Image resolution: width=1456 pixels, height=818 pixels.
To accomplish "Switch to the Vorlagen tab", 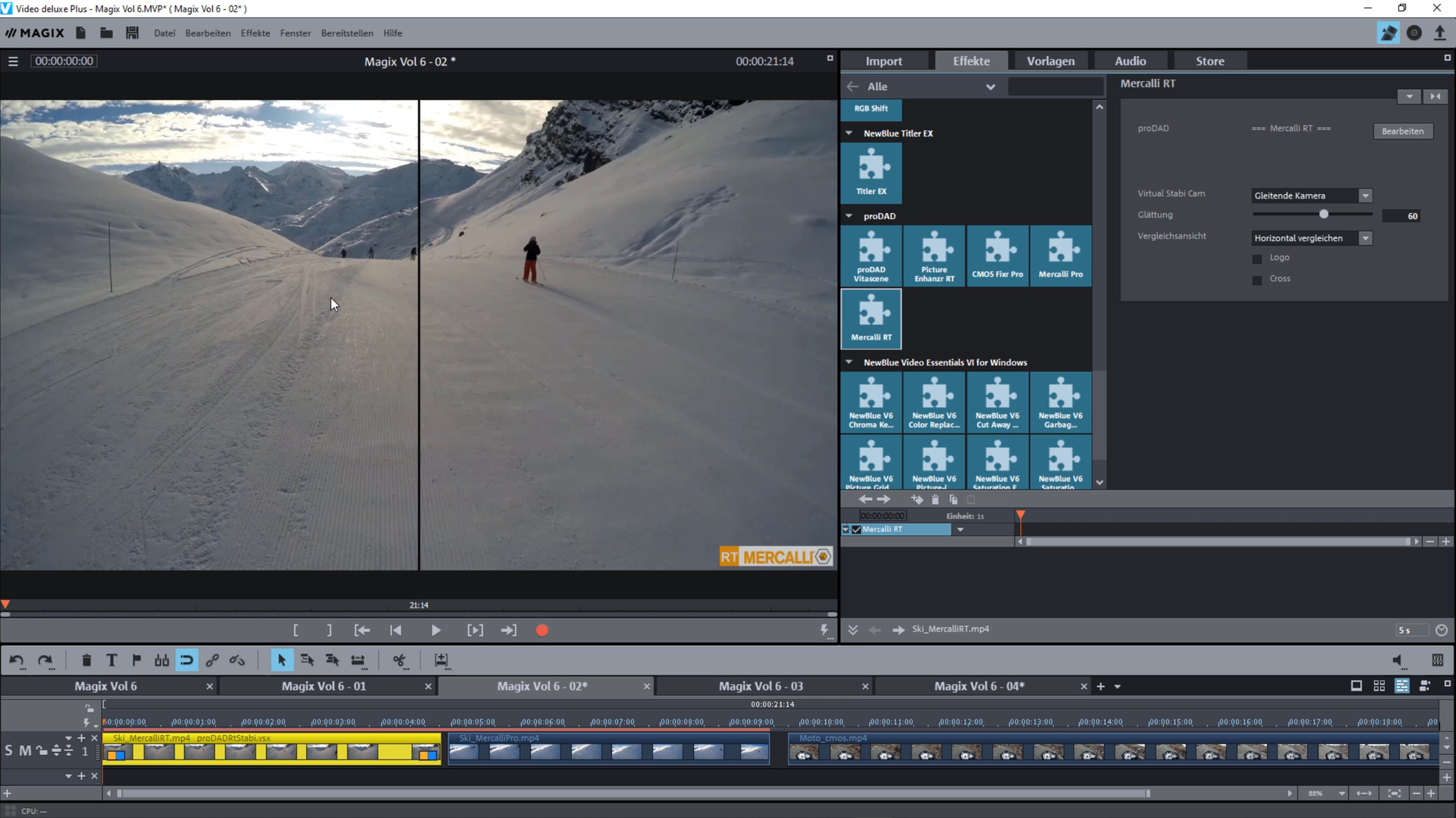I will (x=1050, y=61).
